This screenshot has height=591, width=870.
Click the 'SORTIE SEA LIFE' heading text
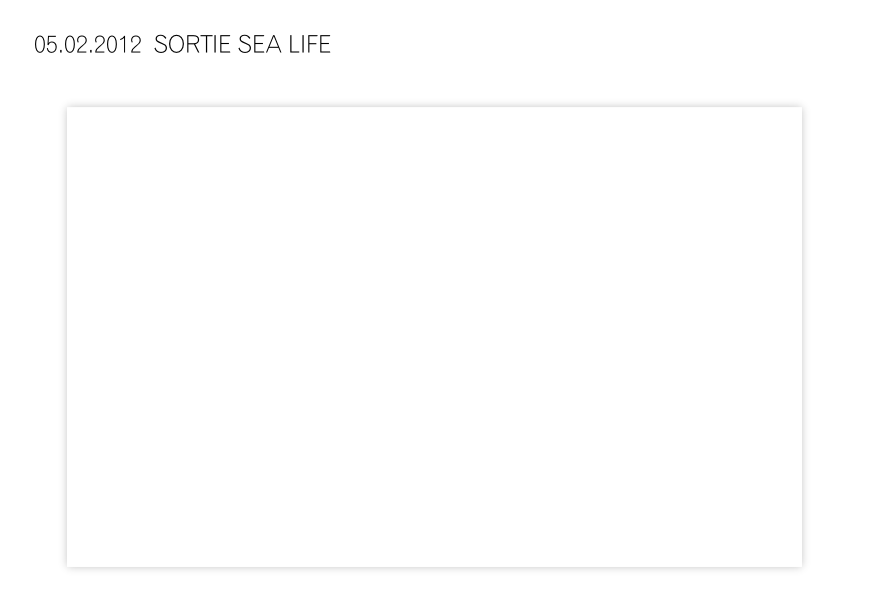pyautogui.click(x=242, y=44)
